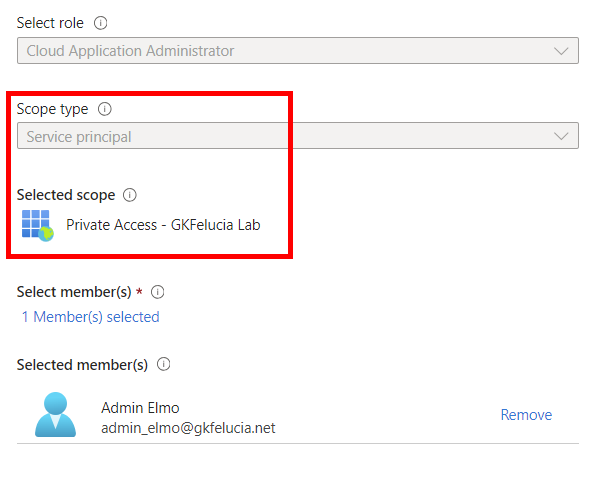
Task: Click the info icon next to Scope type
Action: pyautogui.click(x=105, y=109)
